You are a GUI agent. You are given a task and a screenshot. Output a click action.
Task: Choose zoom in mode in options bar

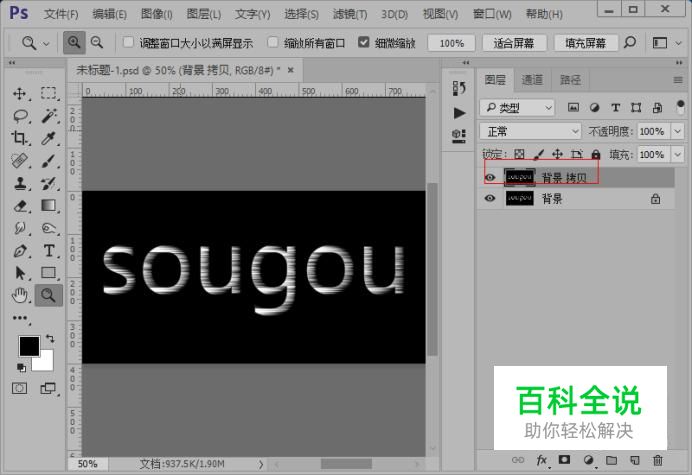pyautogui.click(x=74, y=43)
